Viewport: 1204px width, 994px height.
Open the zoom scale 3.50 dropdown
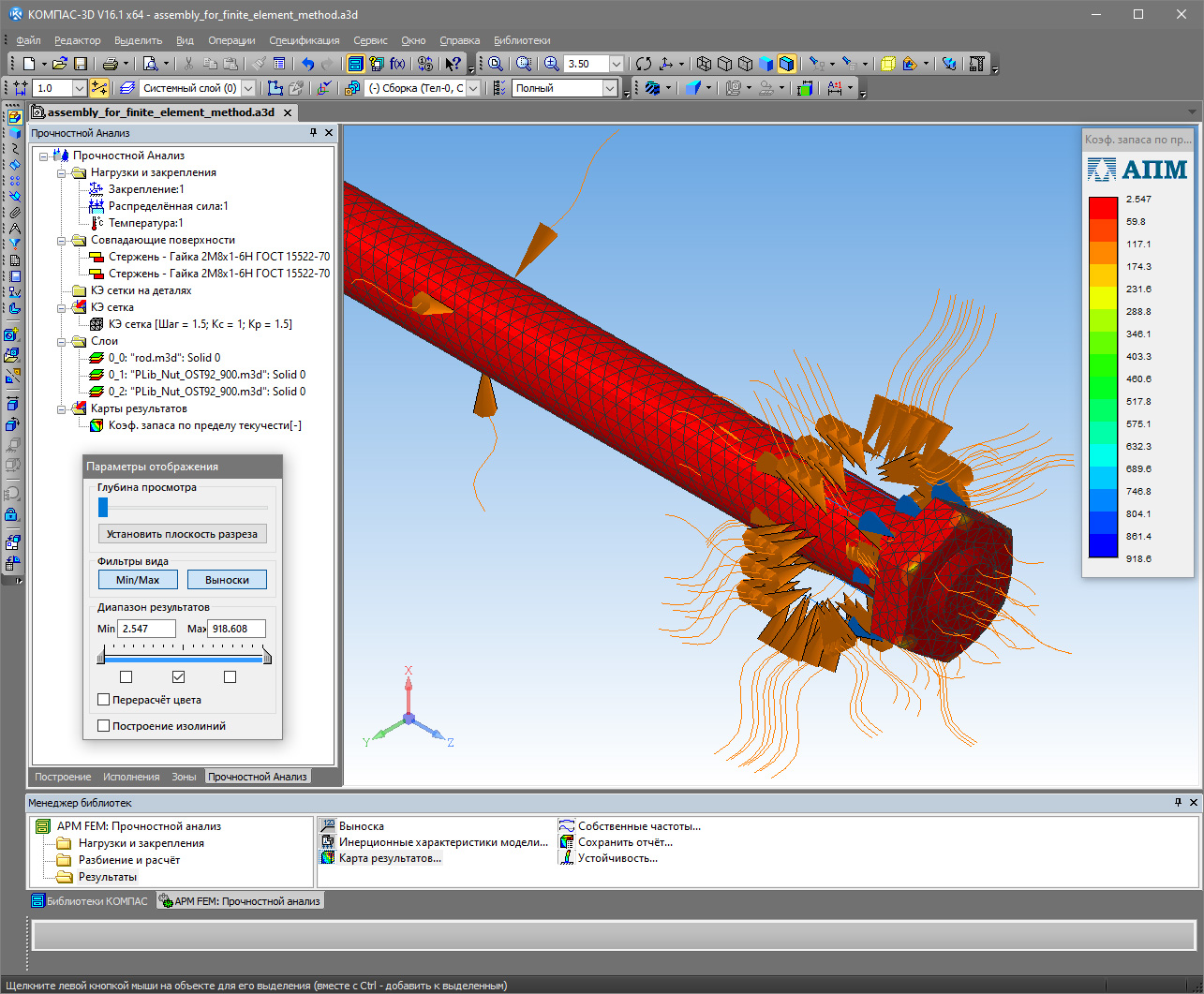[617, 64]
